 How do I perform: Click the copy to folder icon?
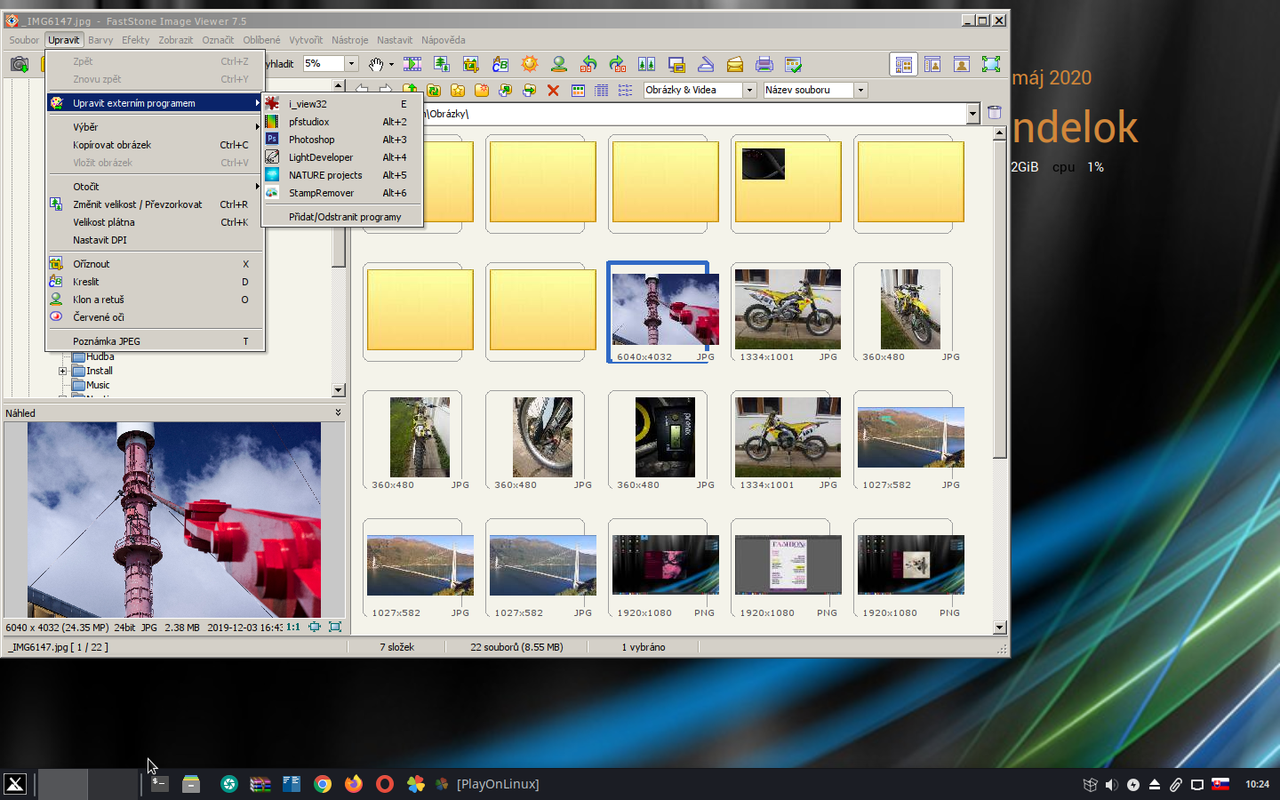505,90
